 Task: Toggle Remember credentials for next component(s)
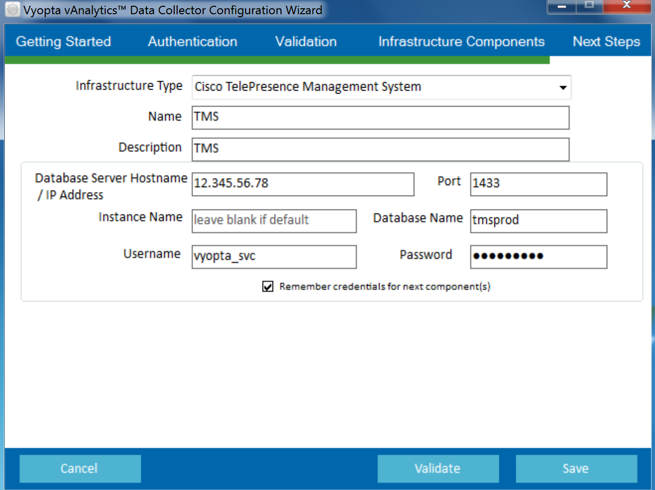pyautogui.click(x=268, y=287)
